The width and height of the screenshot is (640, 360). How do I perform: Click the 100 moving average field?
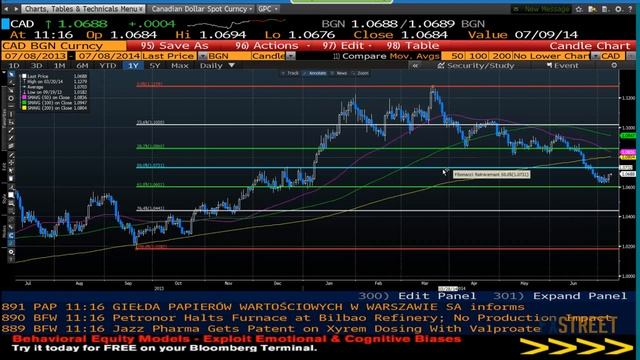point(478,56)
